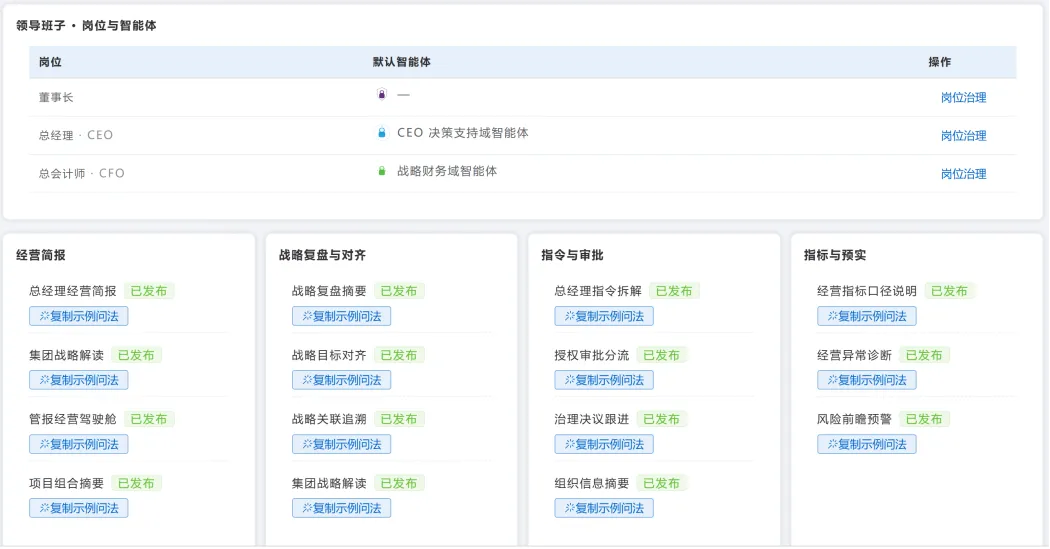
Task: Open 岗位治理 for the 董事长 position
Action: tap(963, 97)
